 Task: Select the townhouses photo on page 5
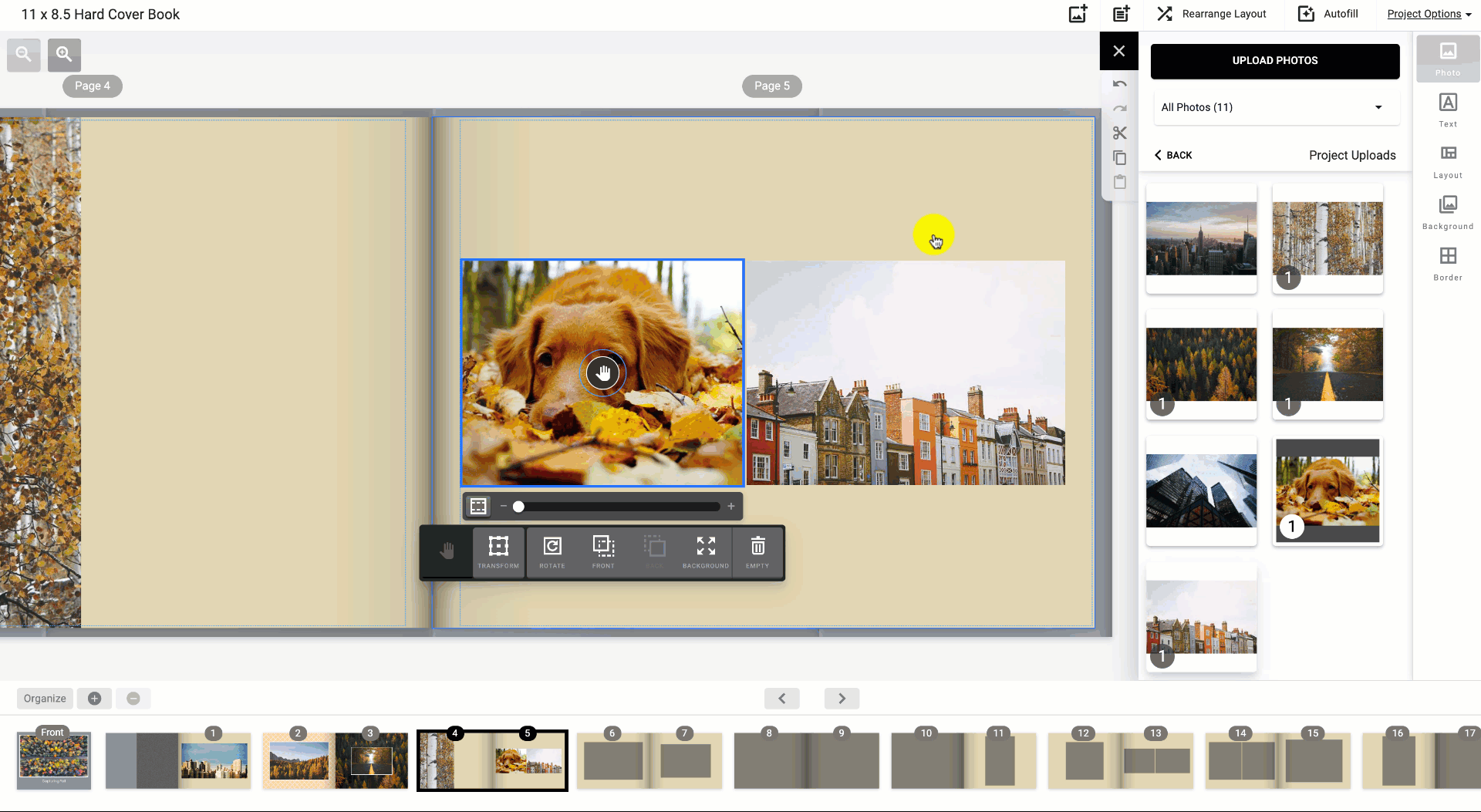[x=906, y=372]
